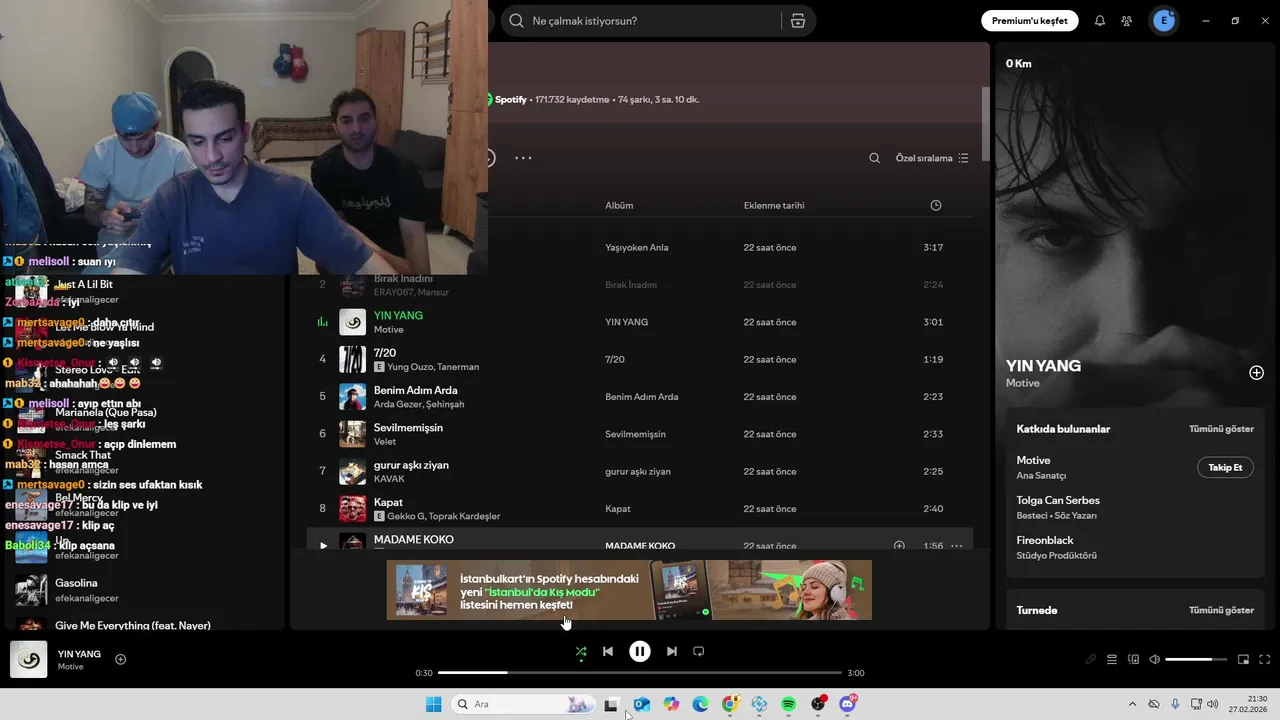Click the playlist scrollbar
Image resolution: width=1280 pixels, height=720 pixels.
pos(985,124)
